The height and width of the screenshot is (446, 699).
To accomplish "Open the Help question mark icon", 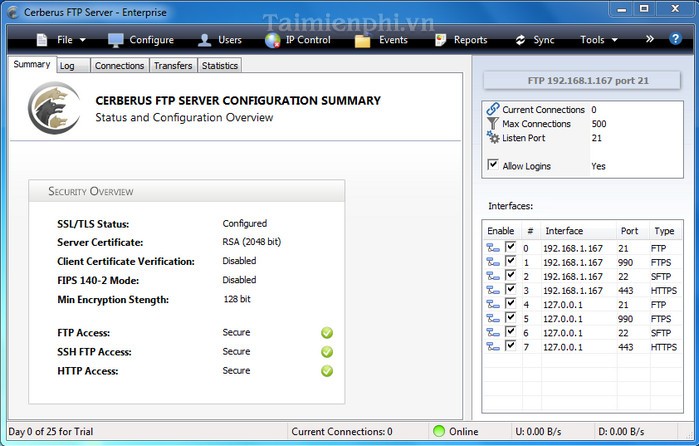I will pos(675,39).
